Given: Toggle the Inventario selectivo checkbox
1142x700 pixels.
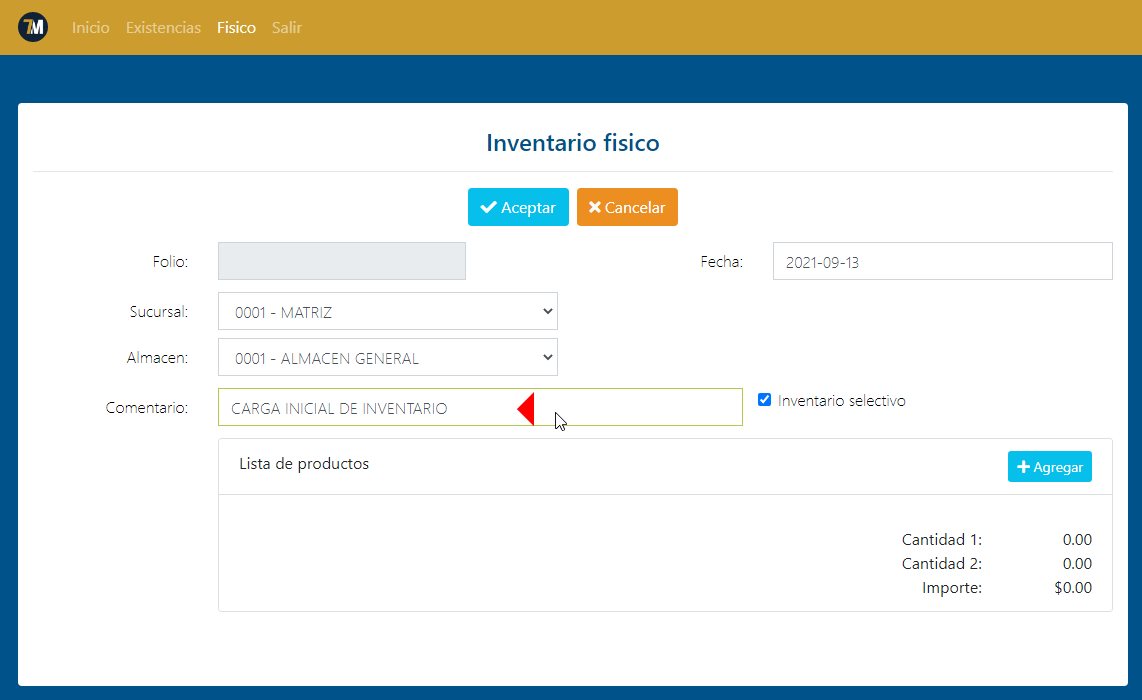Looking at the screenshot, I should tap(764, 399).
